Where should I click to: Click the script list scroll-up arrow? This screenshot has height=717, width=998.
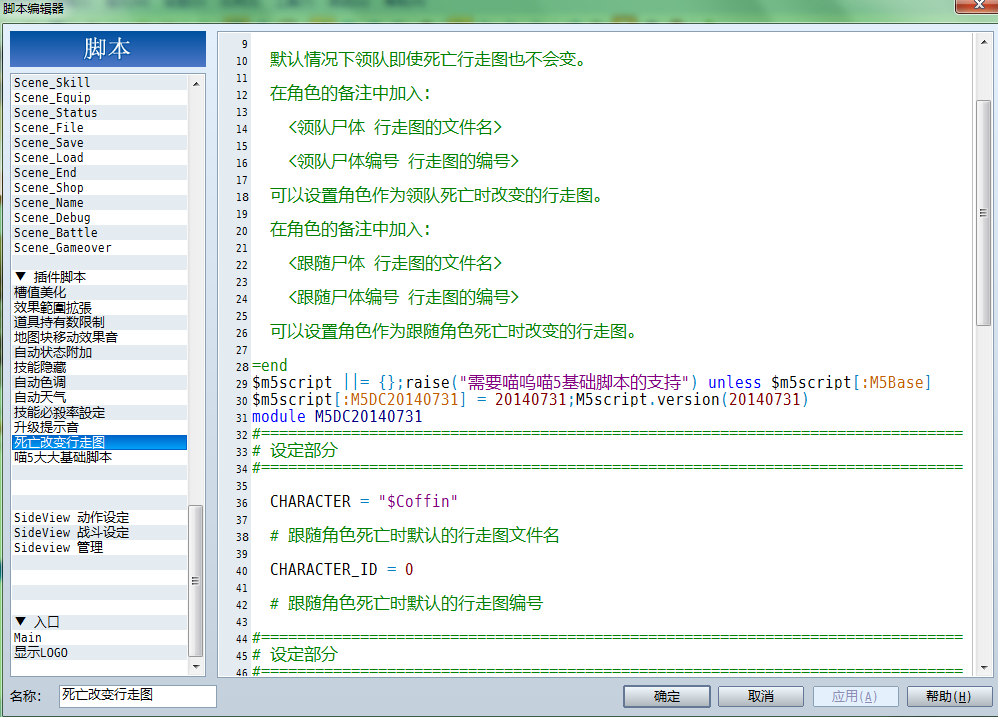(196, 83)
